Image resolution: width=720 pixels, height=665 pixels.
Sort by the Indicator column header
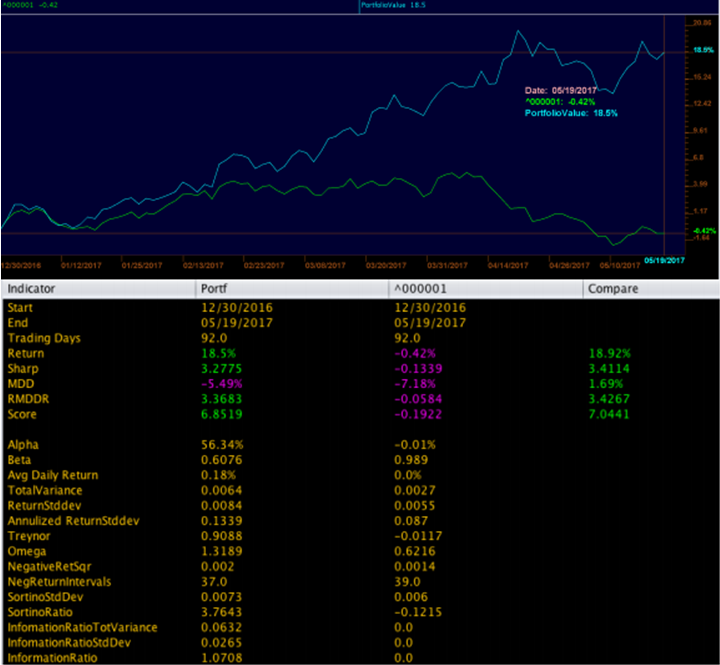pyautogui.click(x=98, y=289)
